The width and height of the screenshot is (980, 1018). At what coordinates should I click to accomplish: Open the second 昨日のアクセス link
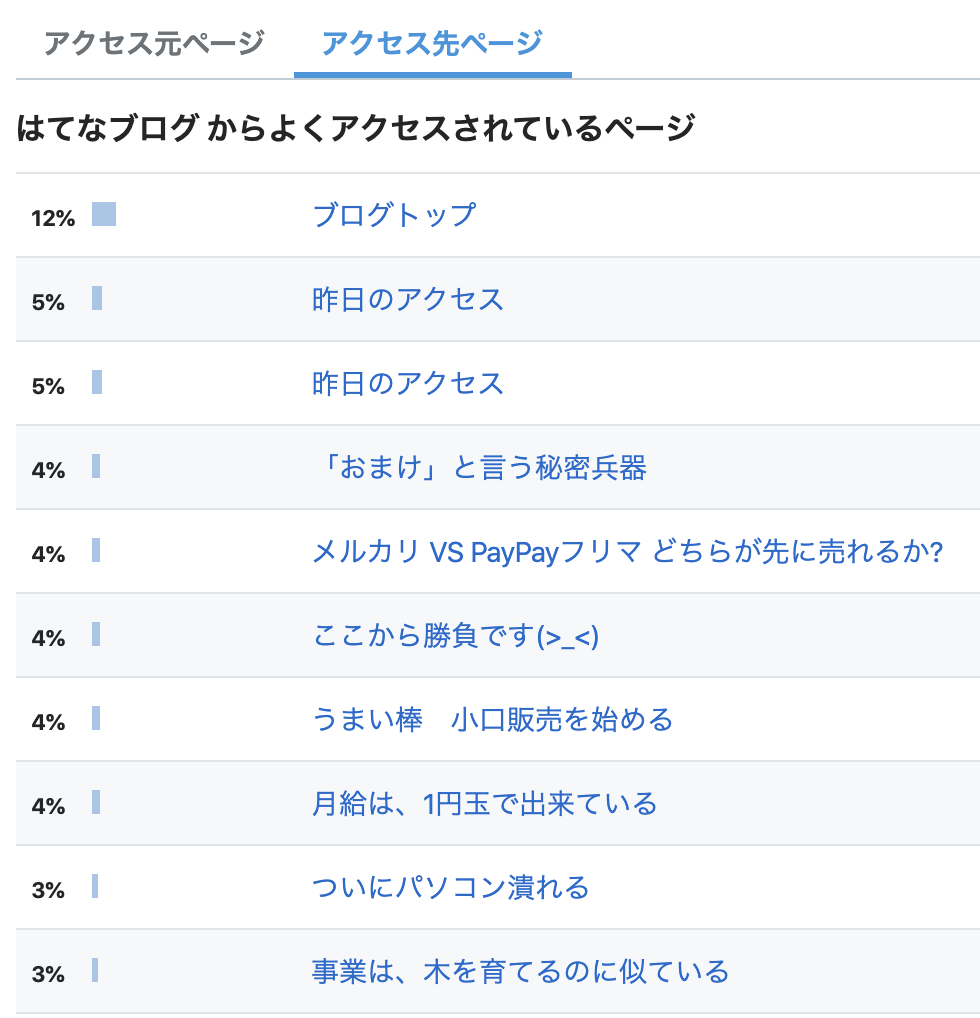coord(408,383)
